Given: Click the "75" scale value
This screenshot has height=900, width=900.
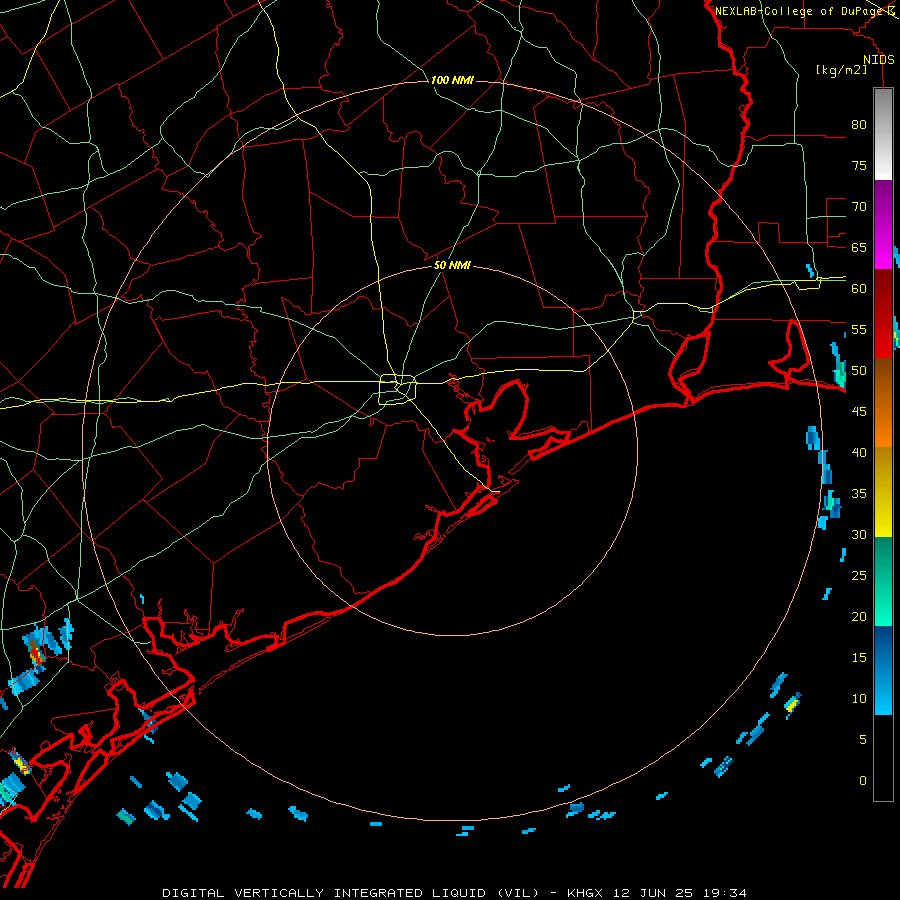Looking at the screenshot, I should (x=859, y=165).
